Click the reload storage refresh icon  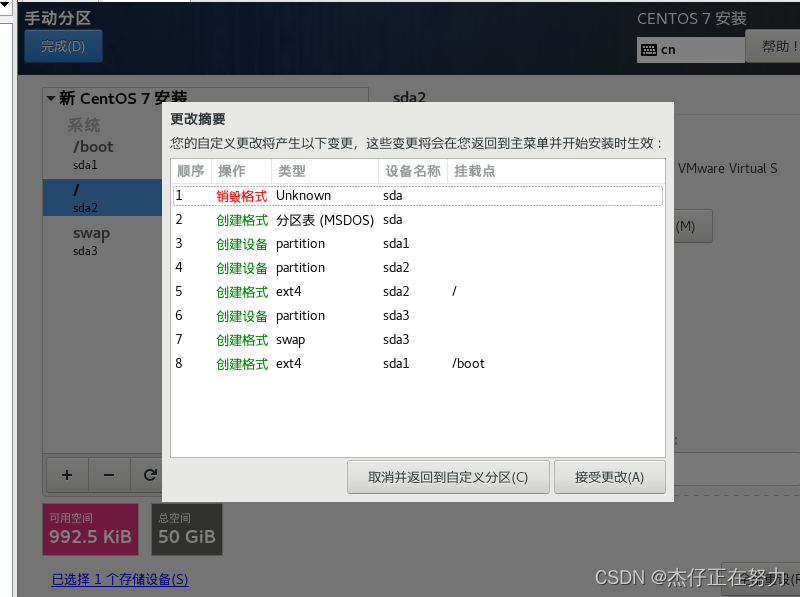(149, 475)
